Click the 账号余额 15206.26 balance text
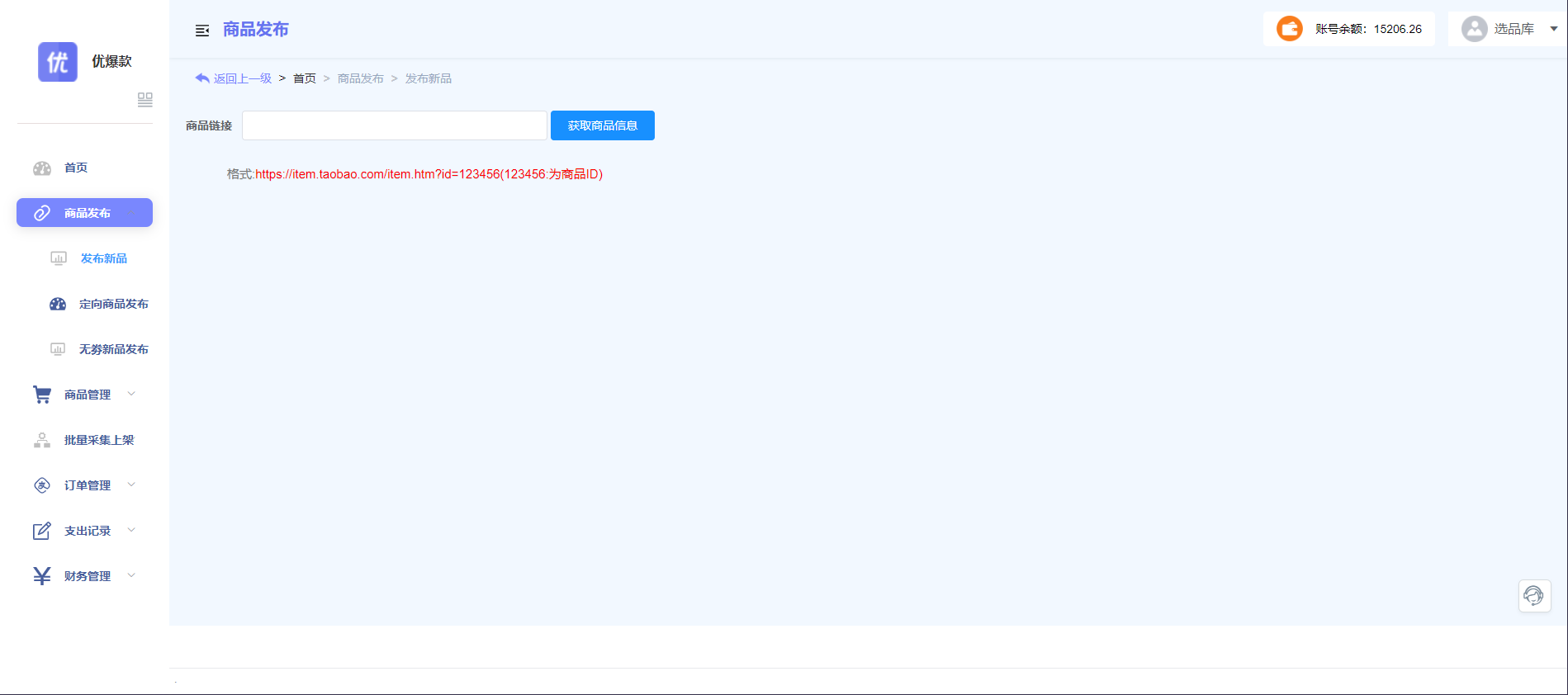The image size is (1568, 695). [1368, 29]
